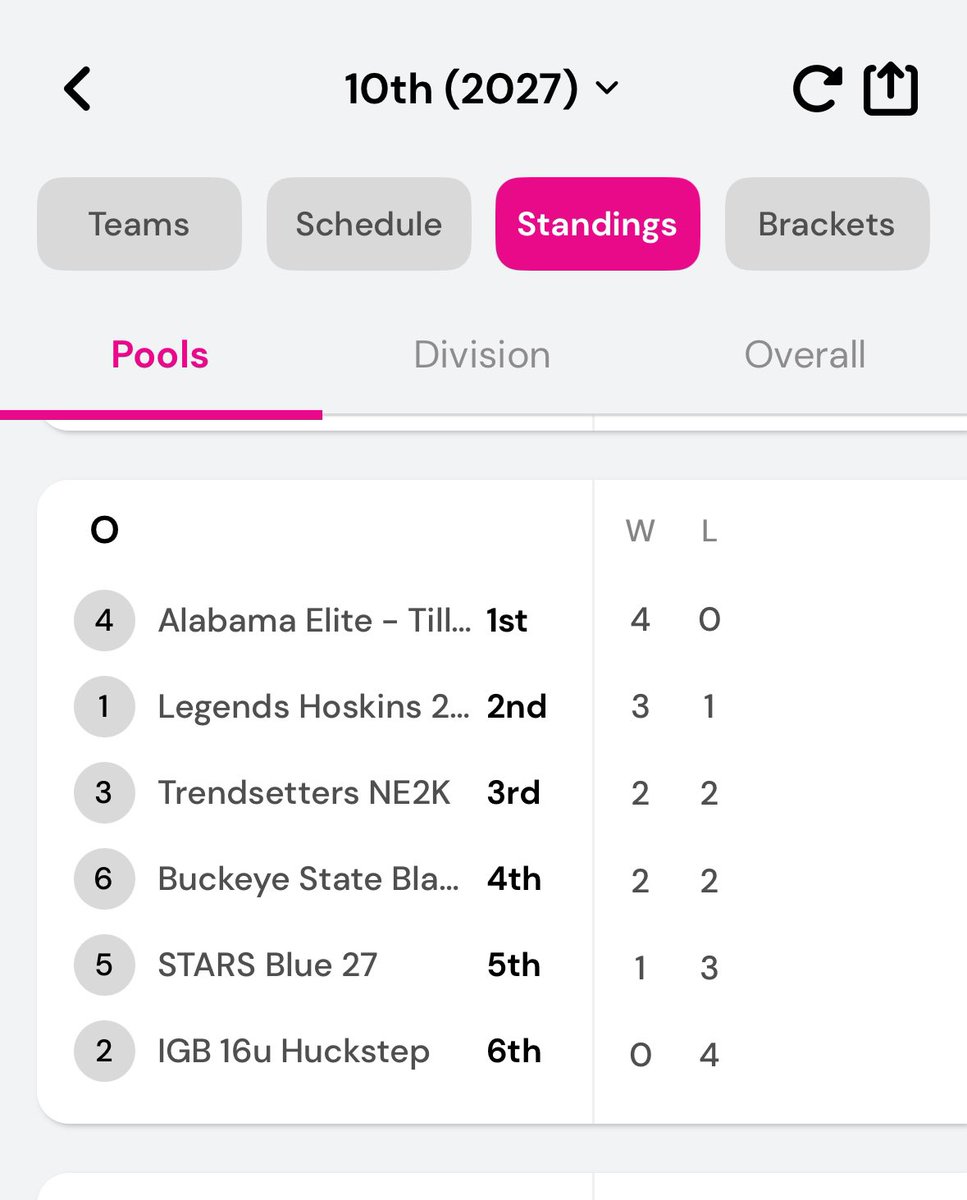
Task: Tap the share/export icon
Action: 890,89
